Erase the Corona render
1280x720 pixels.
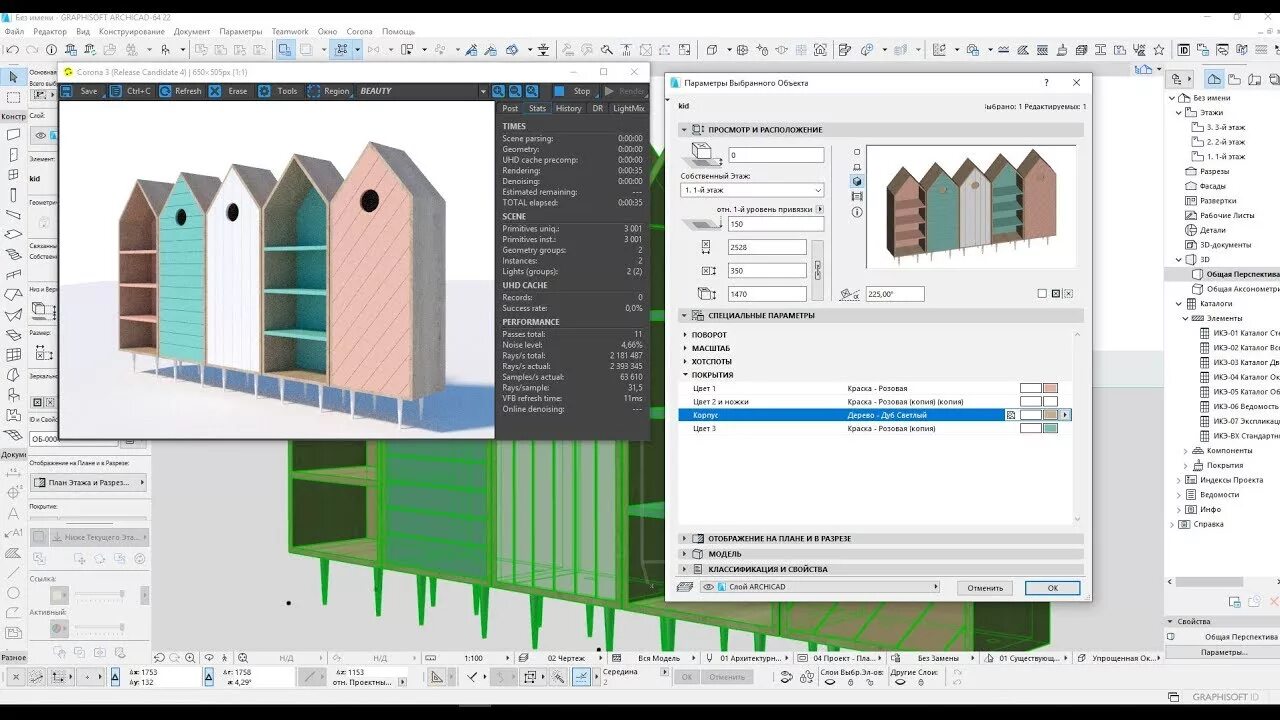[229, 91]
